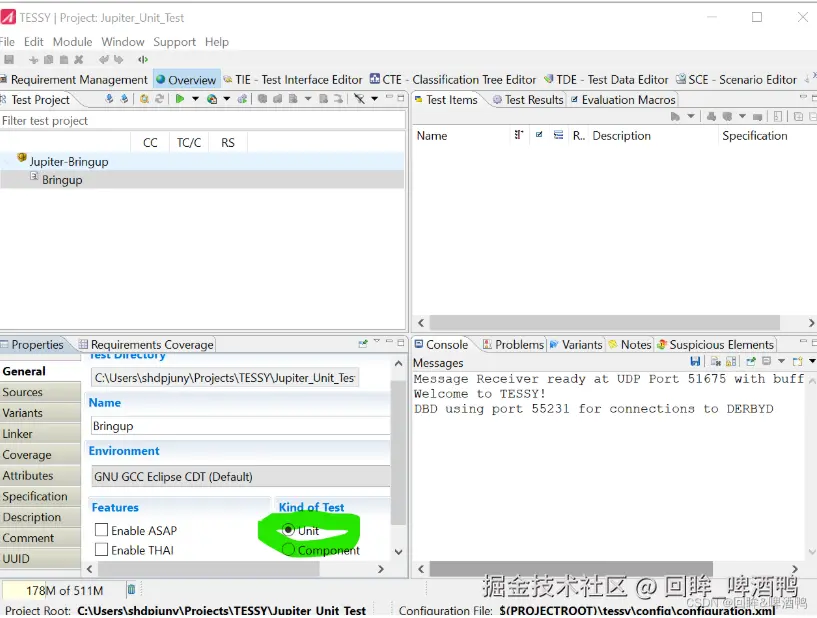The height and width of the screenshot is (618, 817).
Task: Click the paste icon in main toolbar
Action: coord(64,59)
